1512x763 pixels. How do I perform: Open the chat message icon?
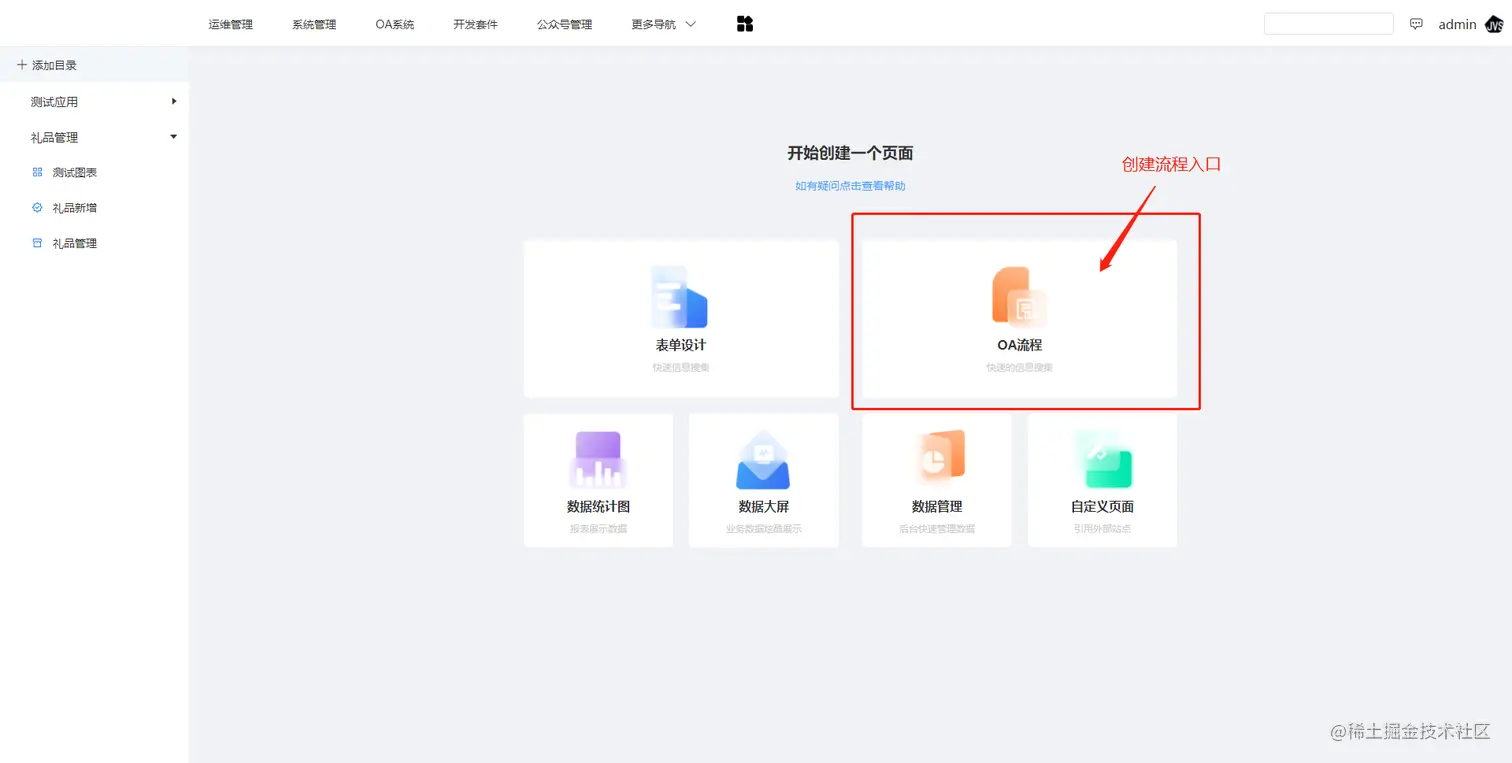coord(1416,24)
